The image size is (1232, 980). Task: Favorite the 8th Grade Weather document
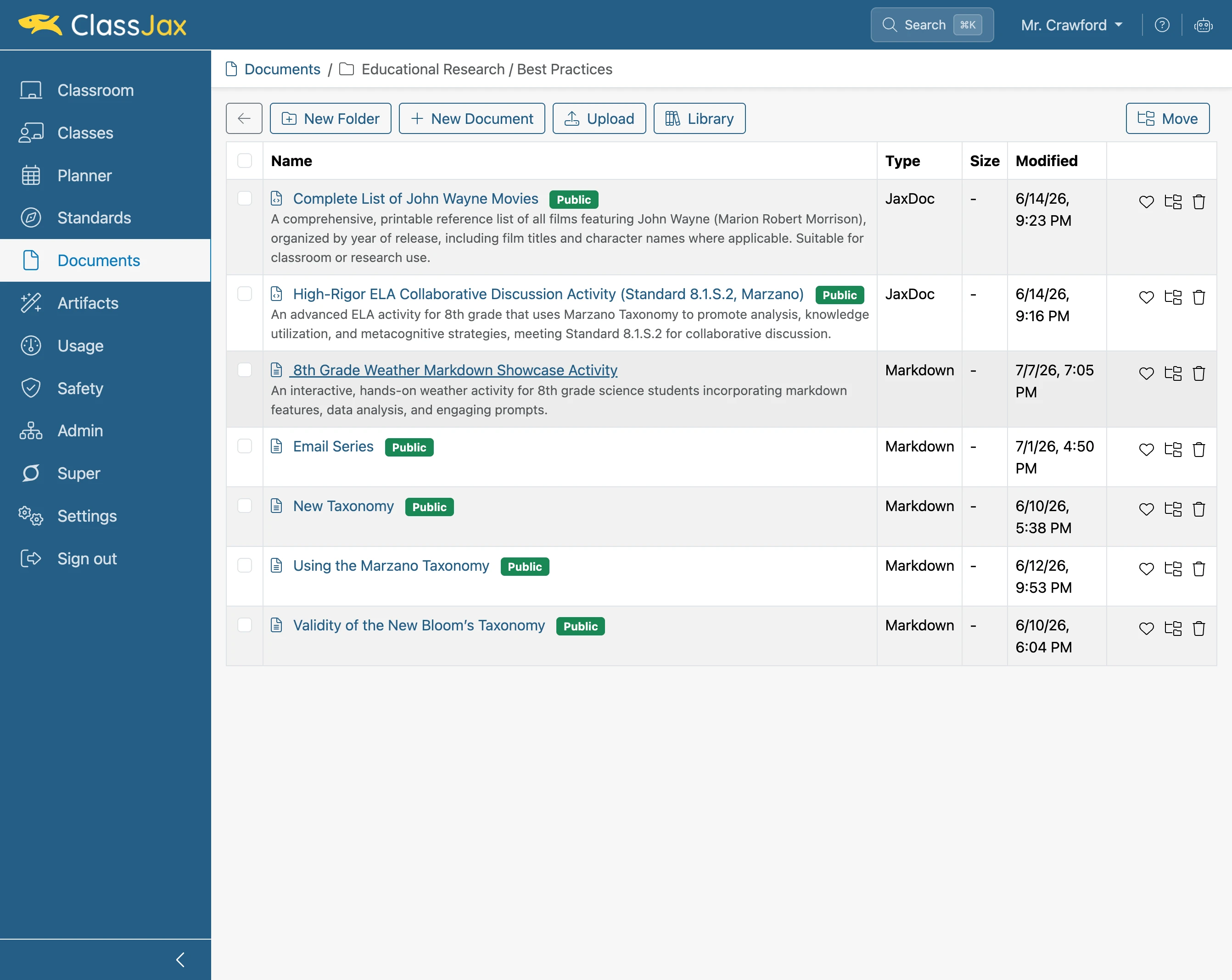(1146, 373)
